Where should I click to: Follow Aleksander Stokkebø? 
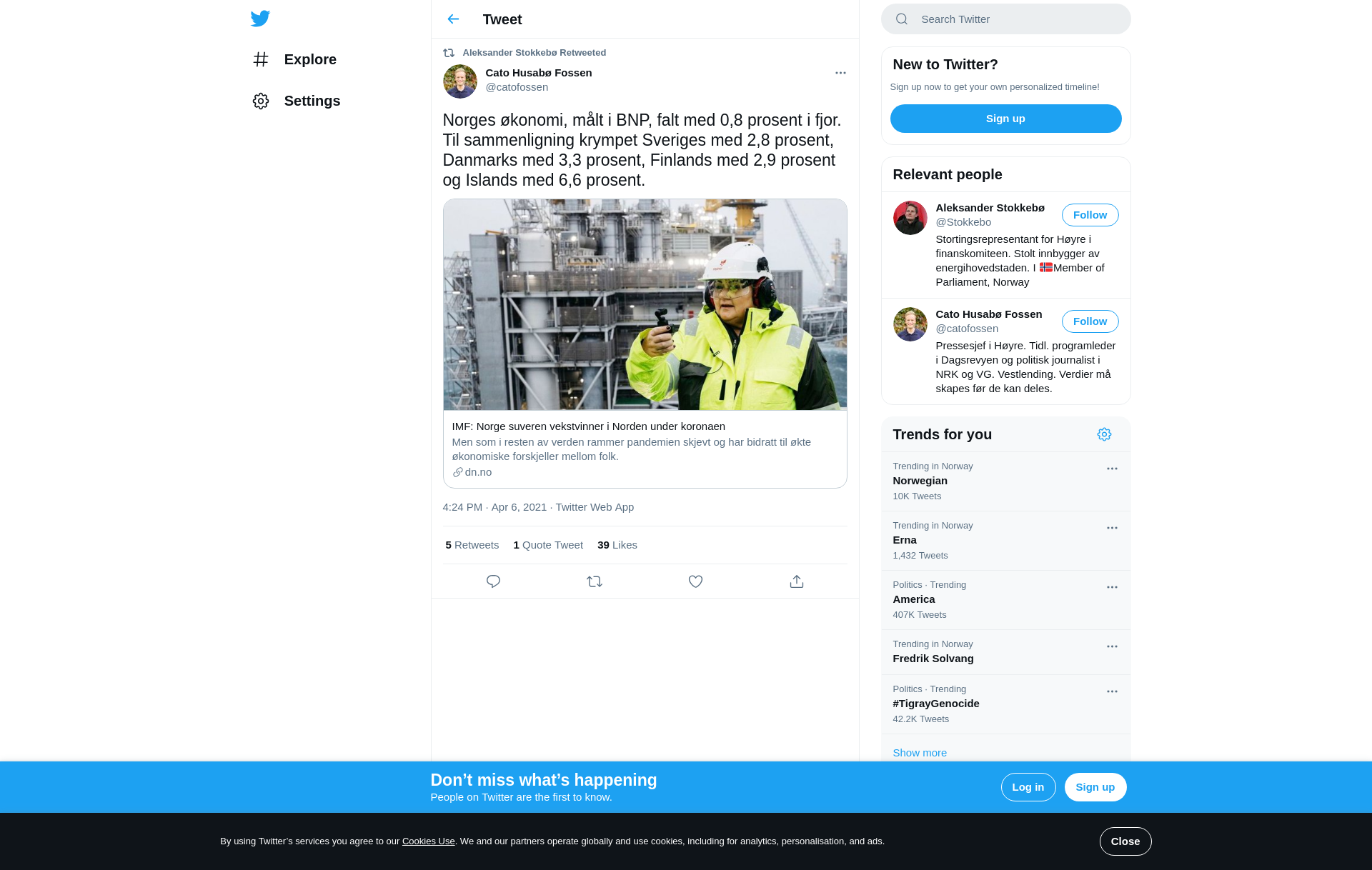1090,215
